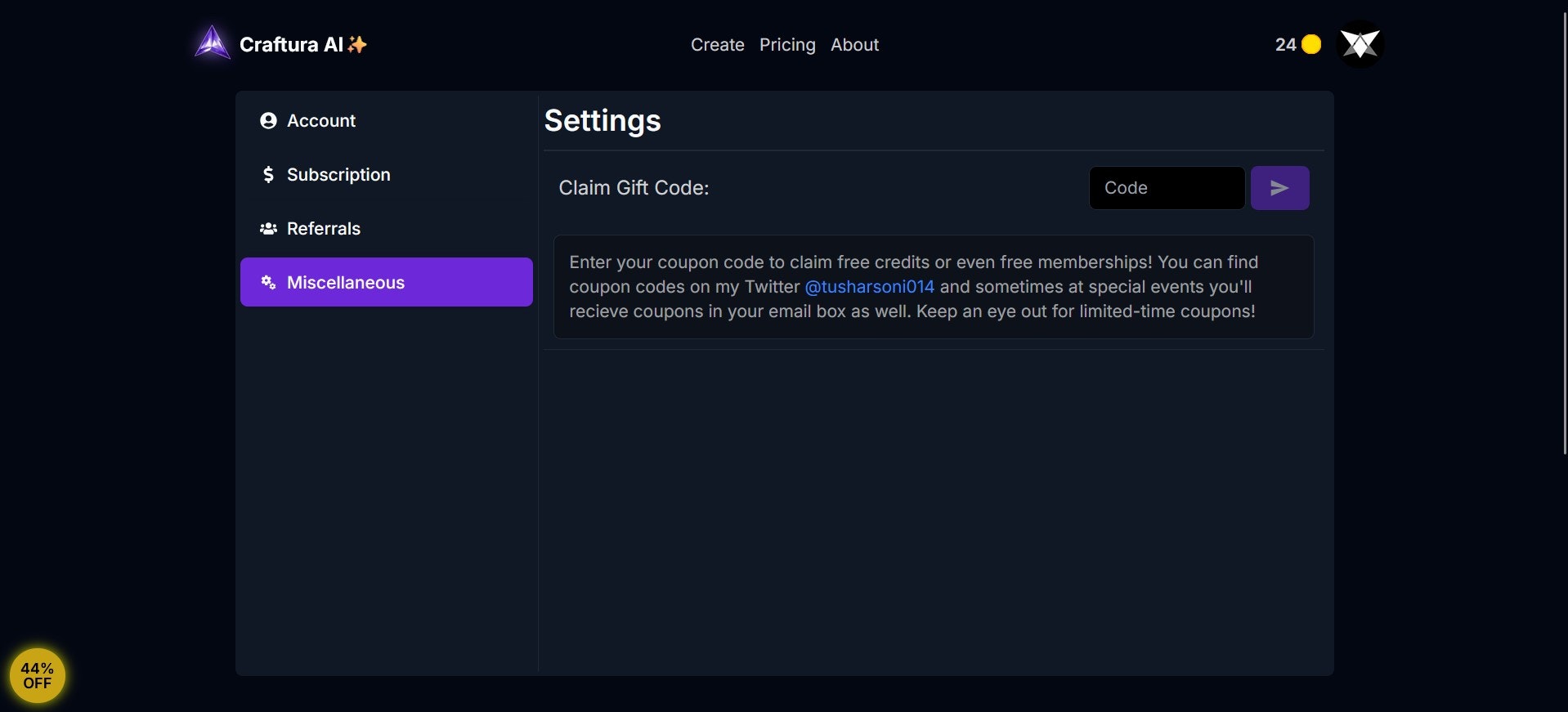Click the 44% OFF discount badge
This screenshot has height=712, width=1568.
coord(38,675)
